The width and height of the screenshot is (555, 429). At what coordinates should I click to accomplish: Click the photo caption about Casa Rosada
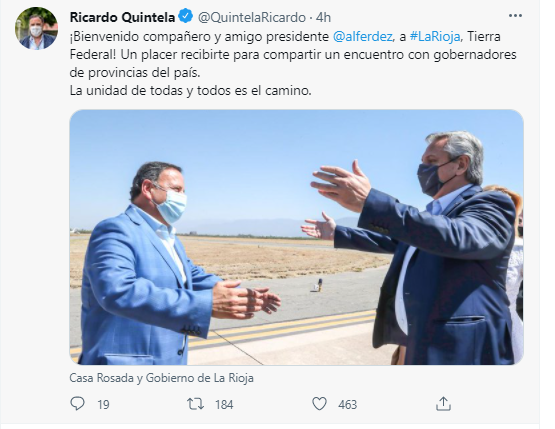(x=161, y=378)
